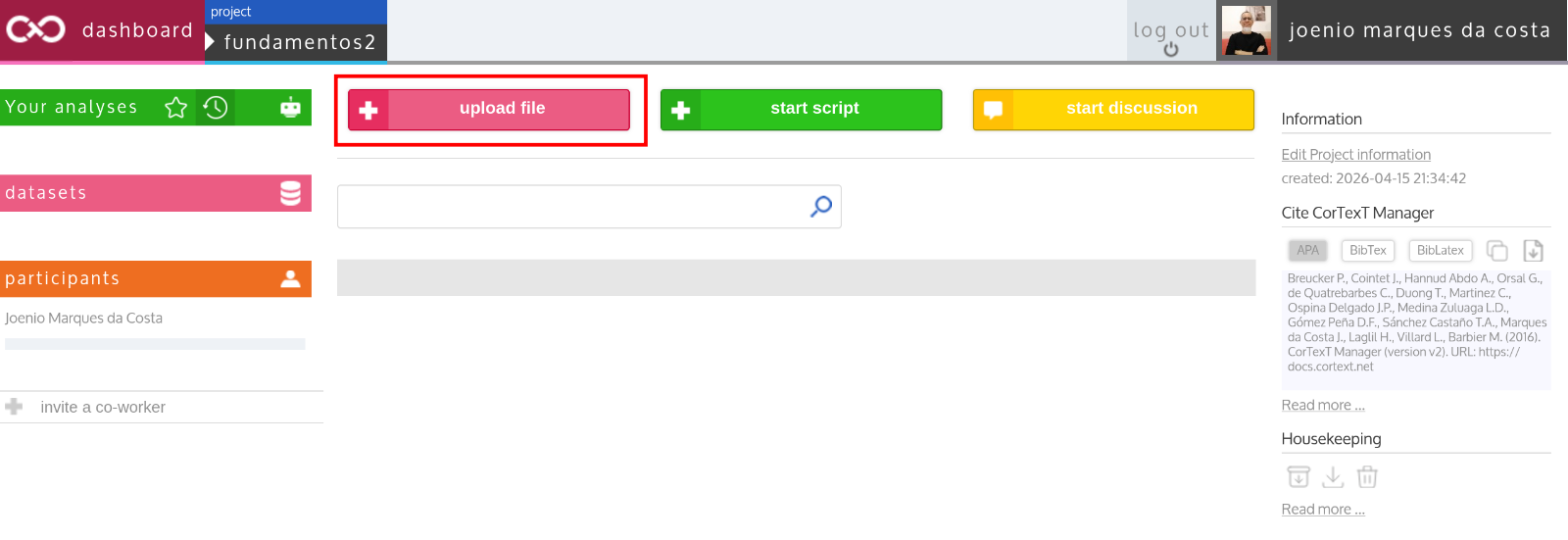Select the BibLatex citation format

pos(1441,251)
